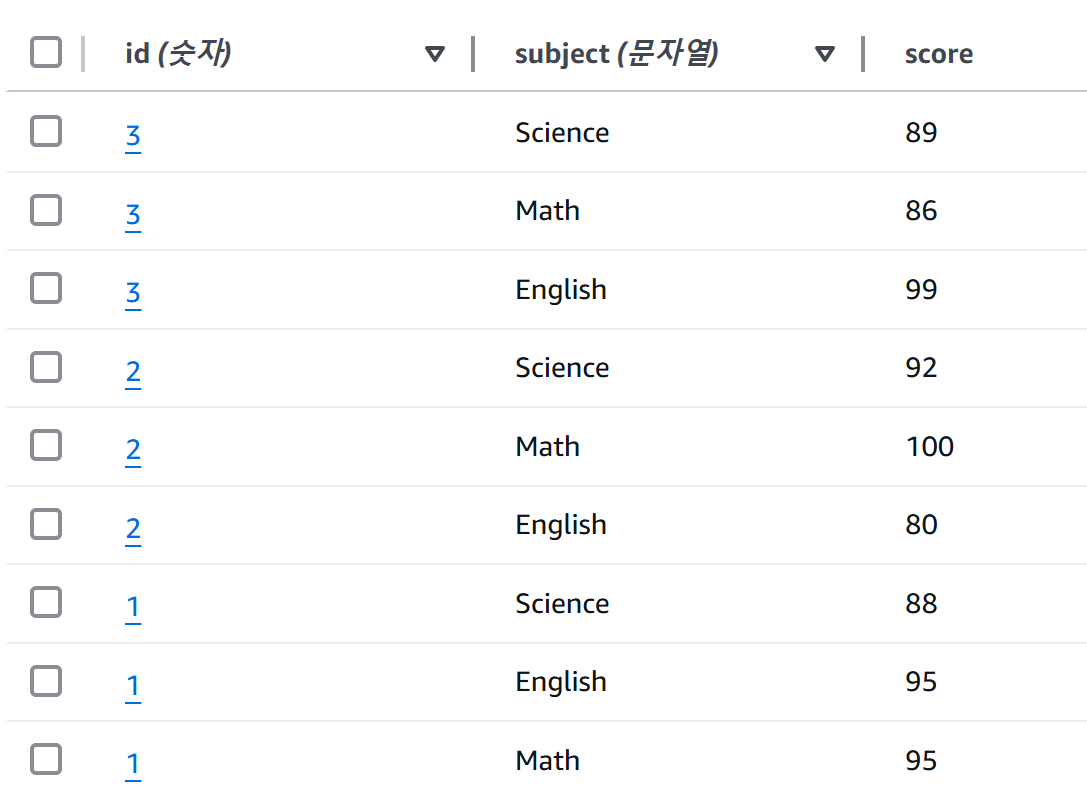
Task: Open id link 1 in the English 95 row
Action: pos(133,686)
